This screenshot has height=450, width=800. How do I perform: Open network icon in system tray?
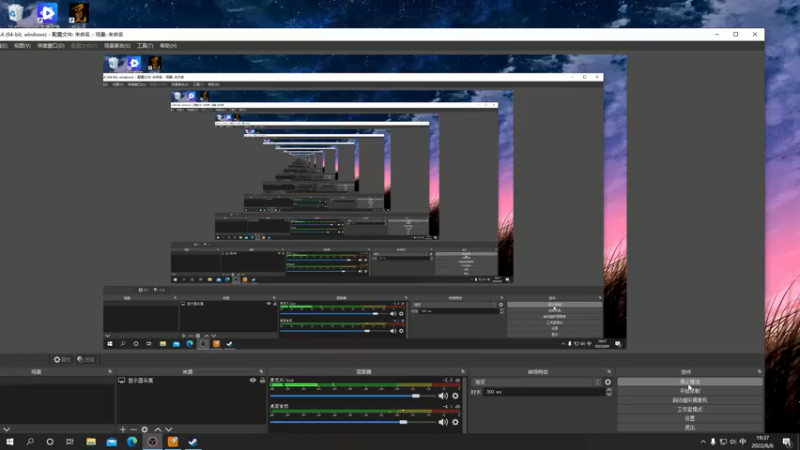point(723,442)
